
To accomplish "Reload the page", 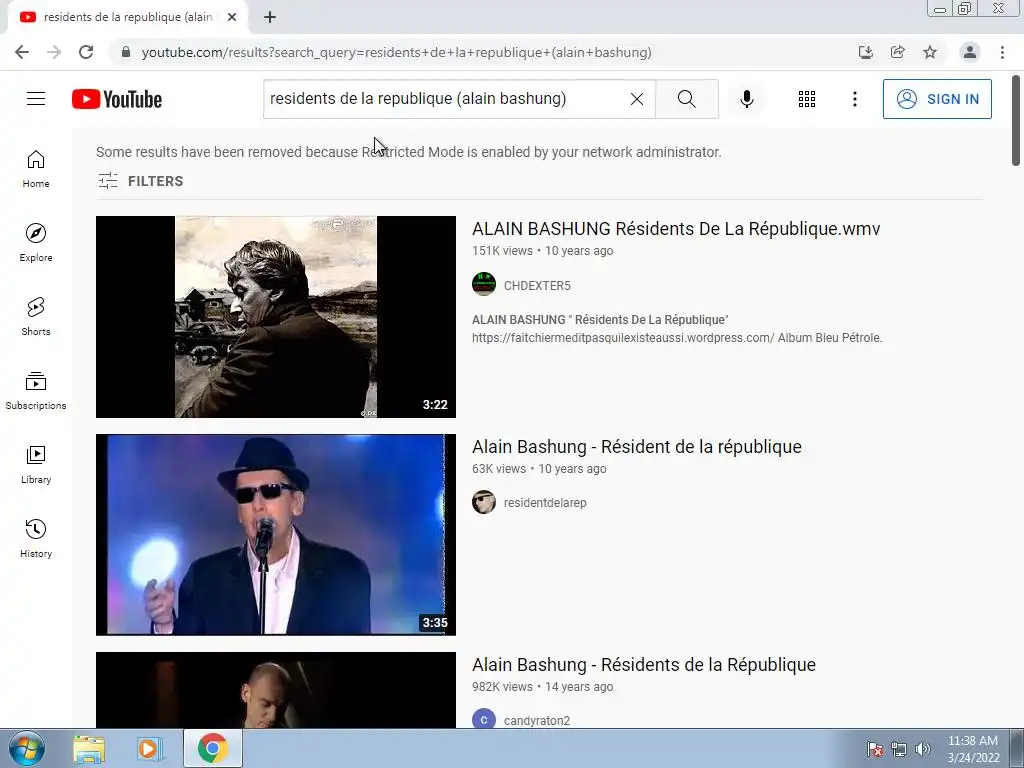I will tap(86, 52).
